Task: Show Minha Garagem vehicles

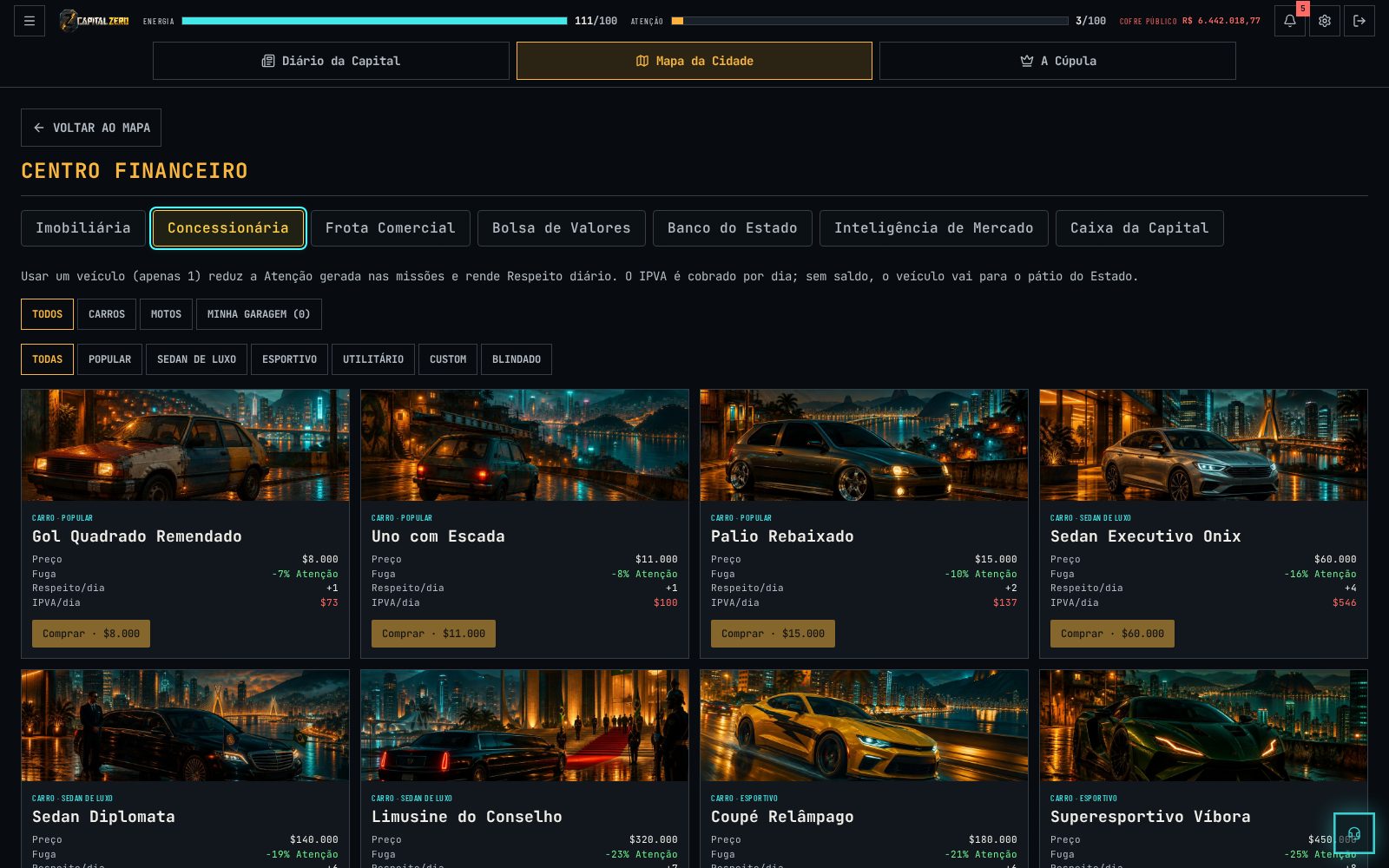Action: (259, 314)
